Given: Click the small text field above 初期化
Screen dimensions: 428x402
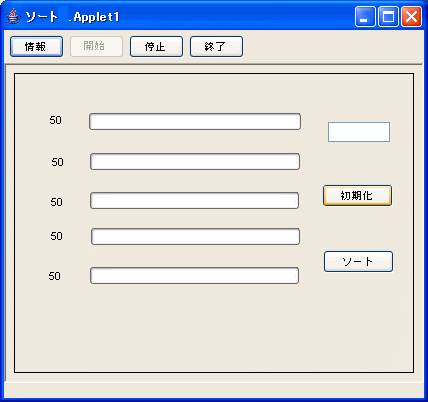Looking at the screenshot, I should (x=359, y=132).
